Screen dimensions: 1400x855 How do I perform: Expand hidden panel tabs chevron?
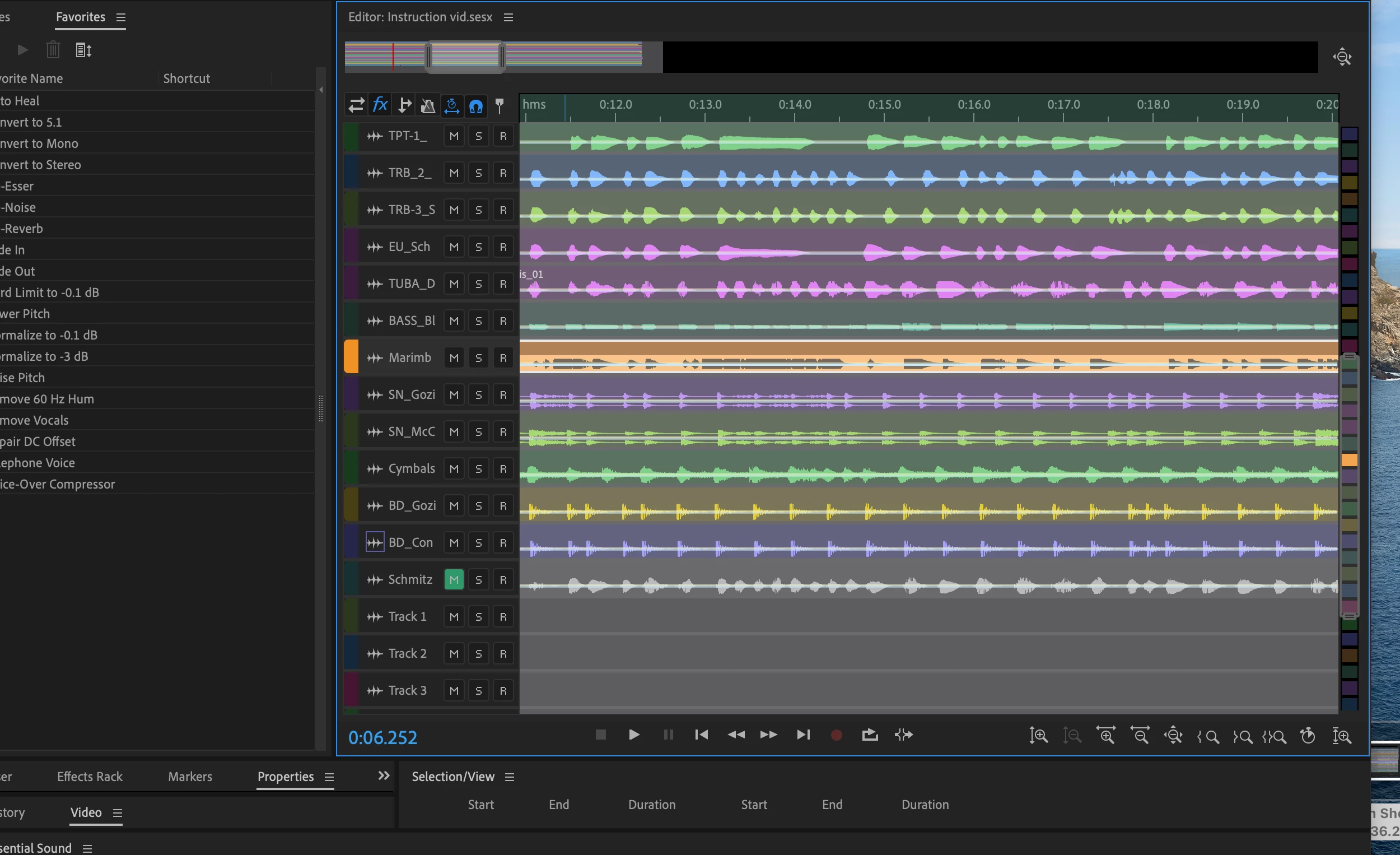(384, 775)
